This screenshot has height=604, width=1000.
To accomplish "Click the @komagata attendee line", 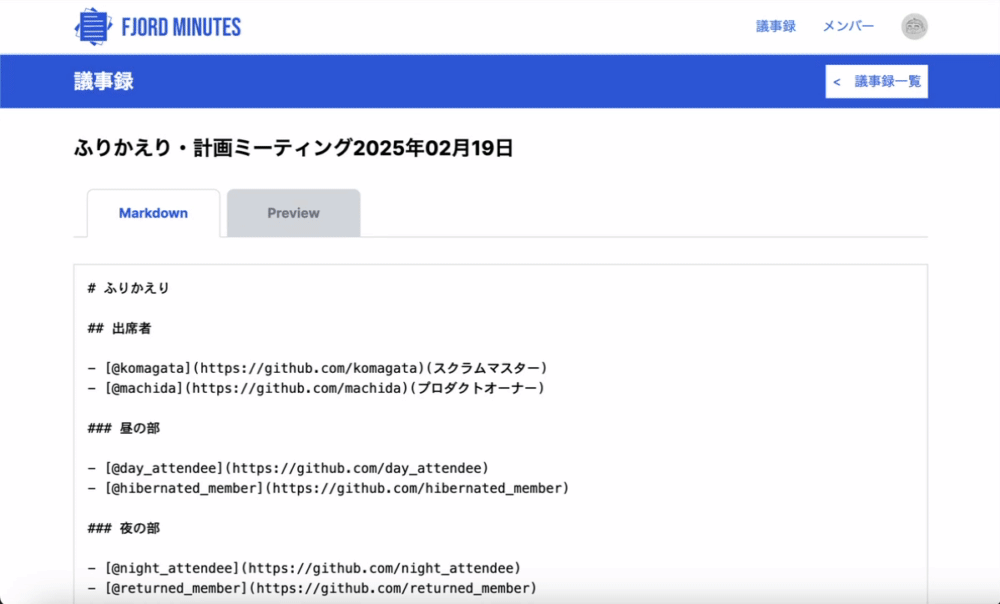I will pos(318,368).
